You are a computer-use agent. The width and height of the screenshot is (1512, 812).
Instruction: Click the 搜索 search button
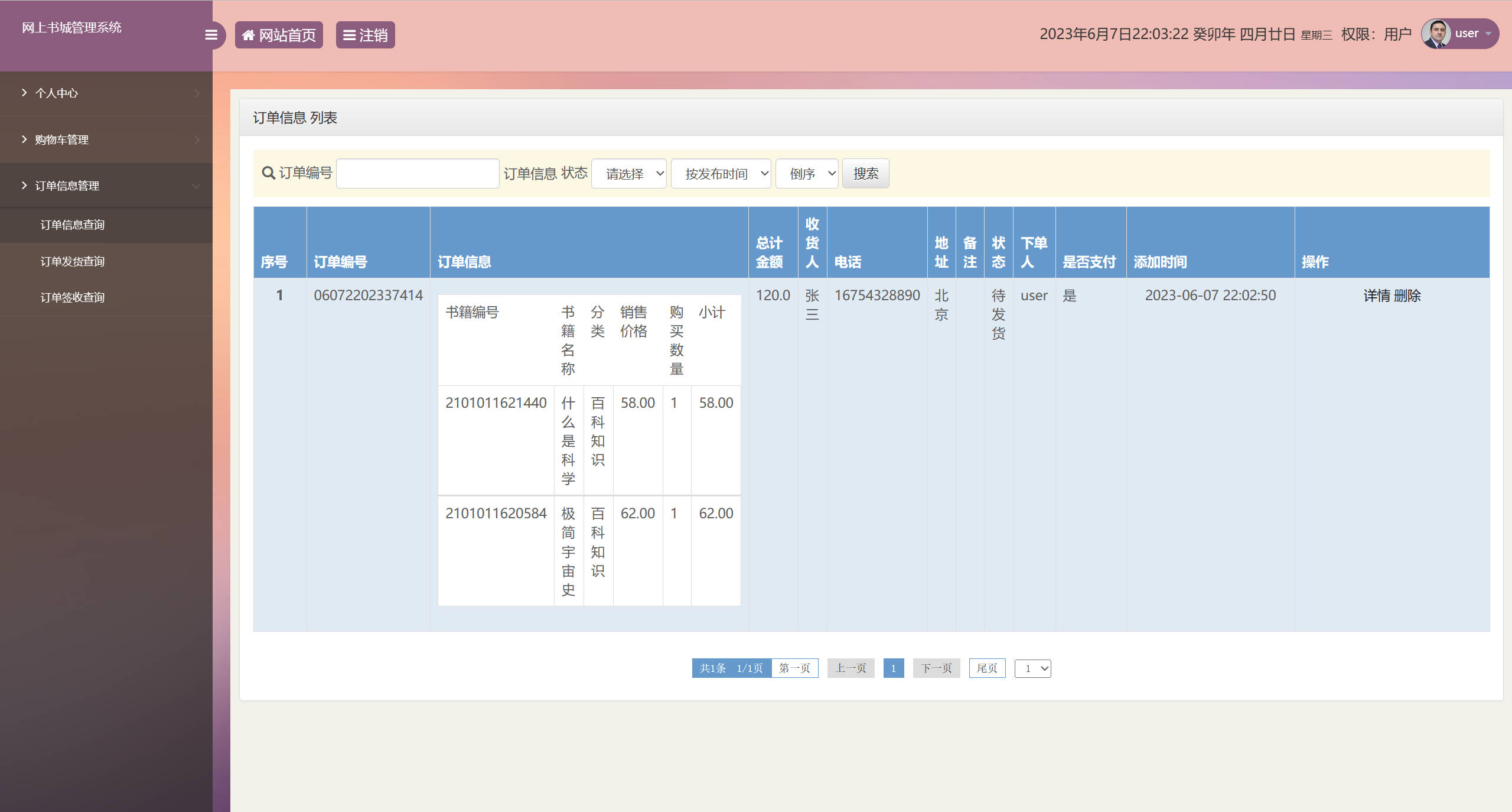click(x=866, y=173)
